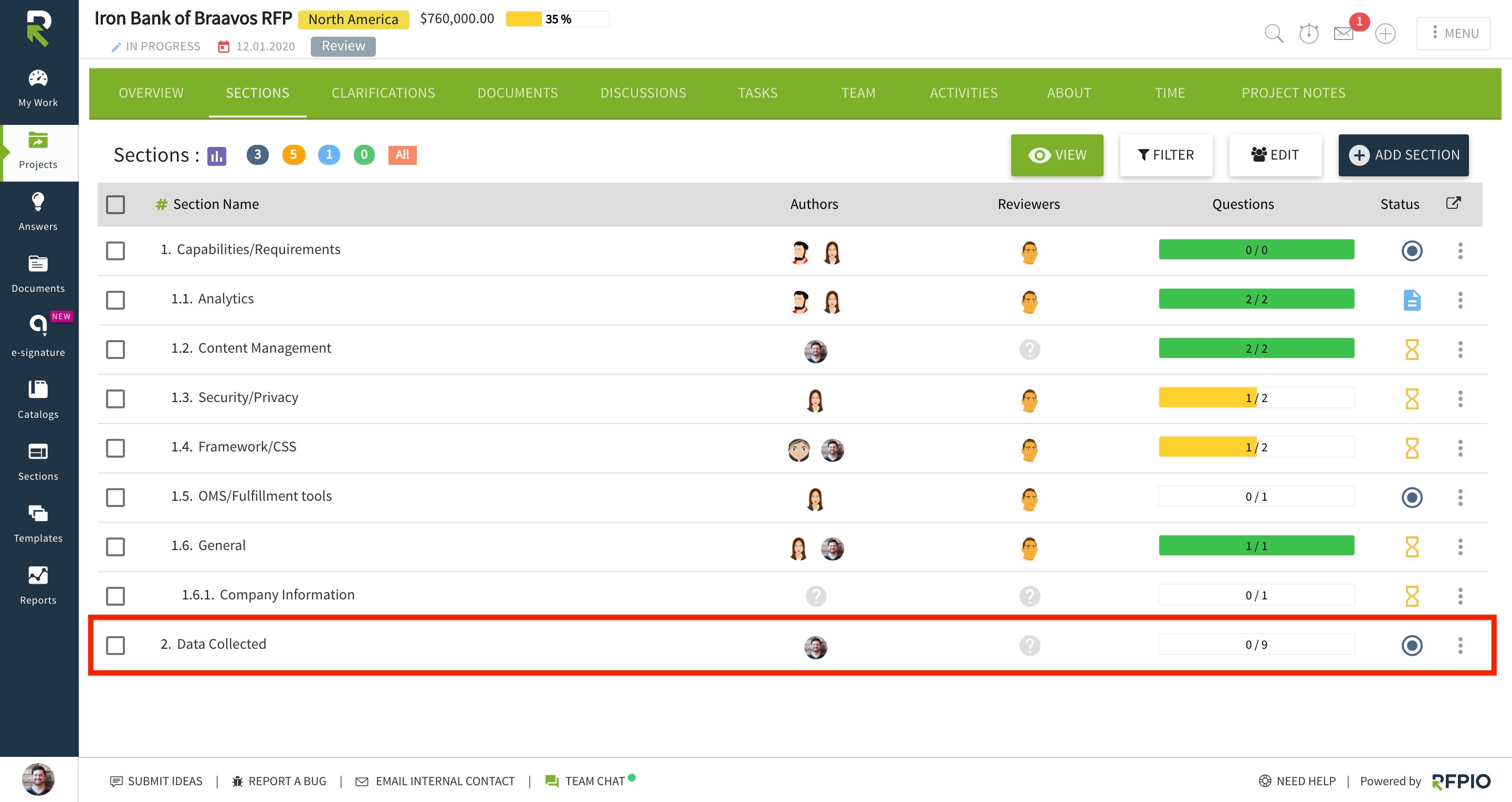Viewport: 1512px width, 802px height.
Task: Click the export icon in table header
Action: tap(1453, 203)
